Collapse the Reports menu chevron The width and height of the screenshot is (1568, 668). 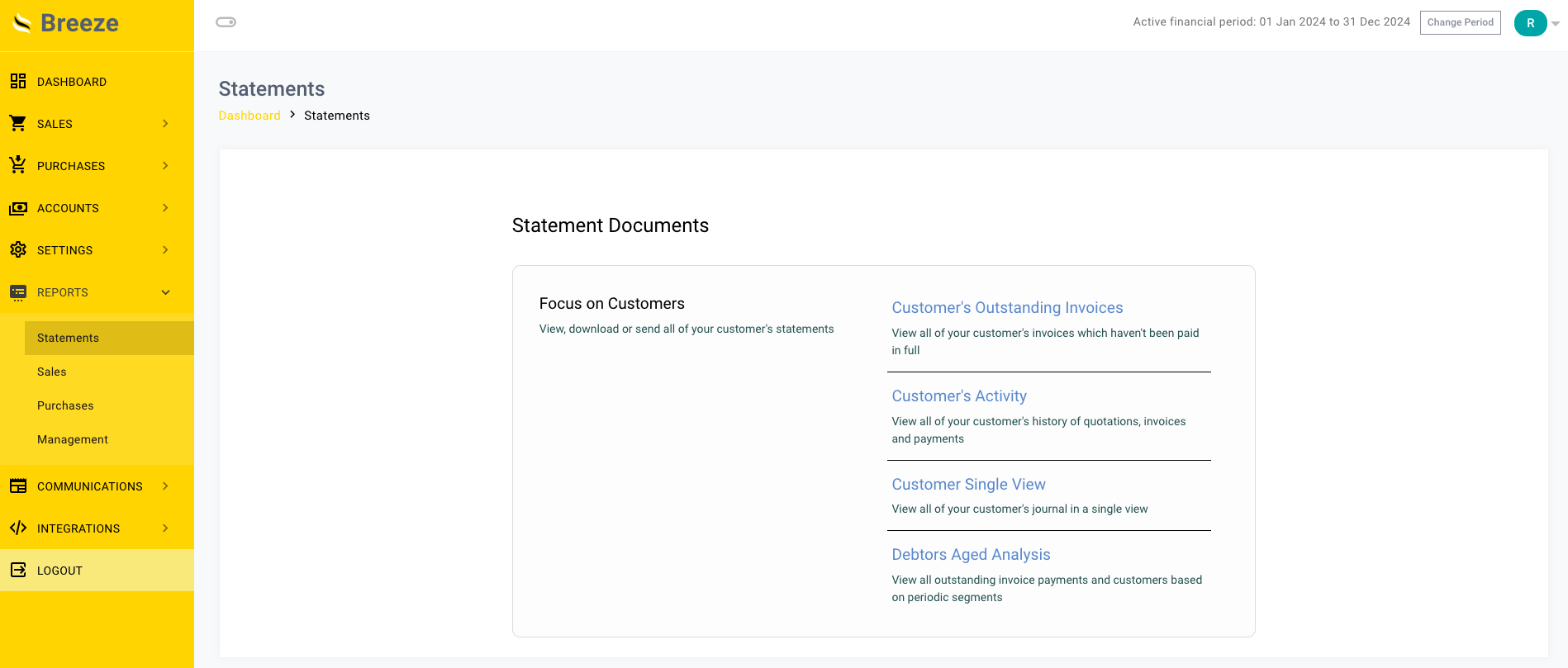tap(165, 292)
